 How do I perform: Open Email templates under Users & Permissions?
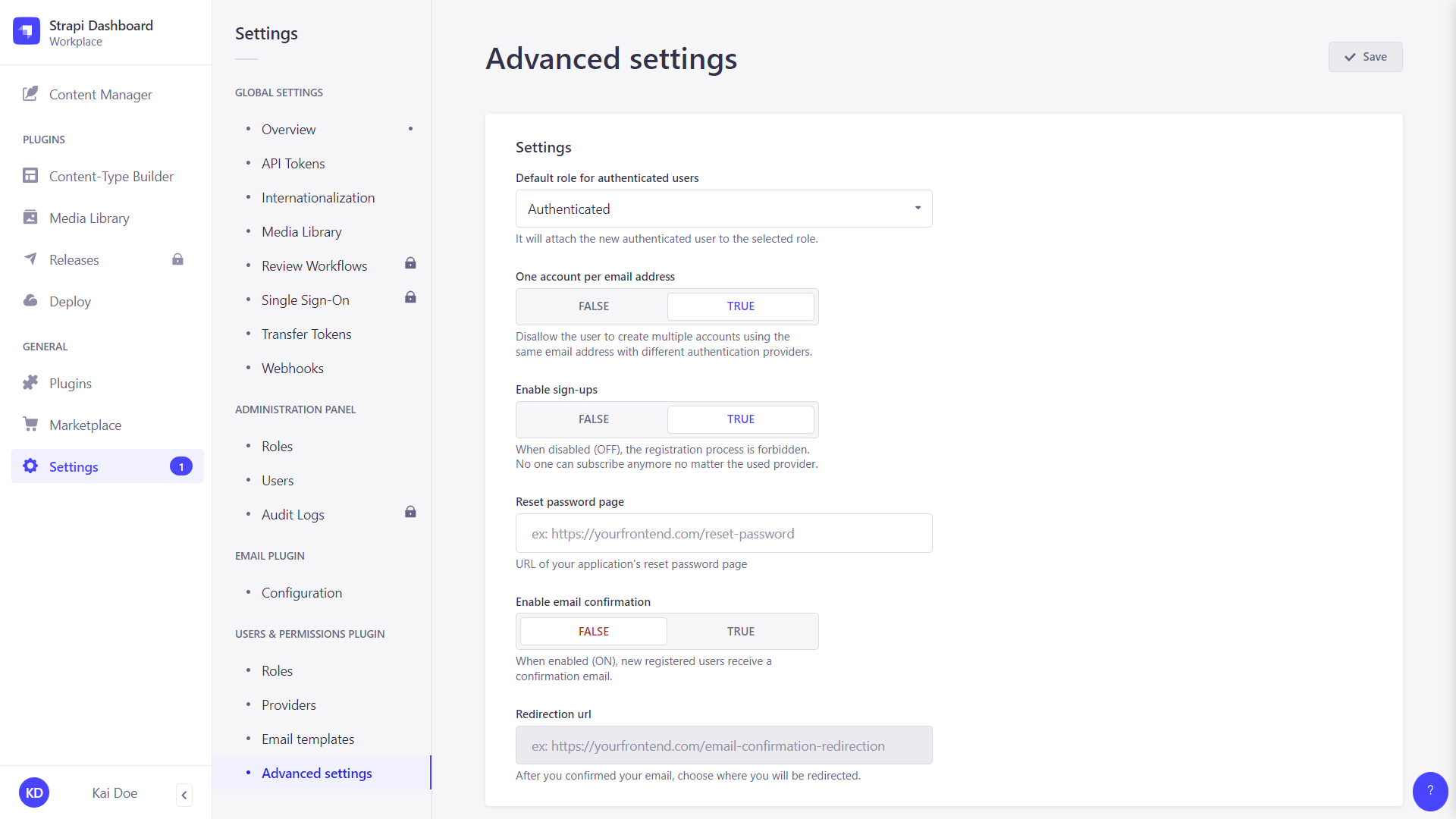point(308,739)
